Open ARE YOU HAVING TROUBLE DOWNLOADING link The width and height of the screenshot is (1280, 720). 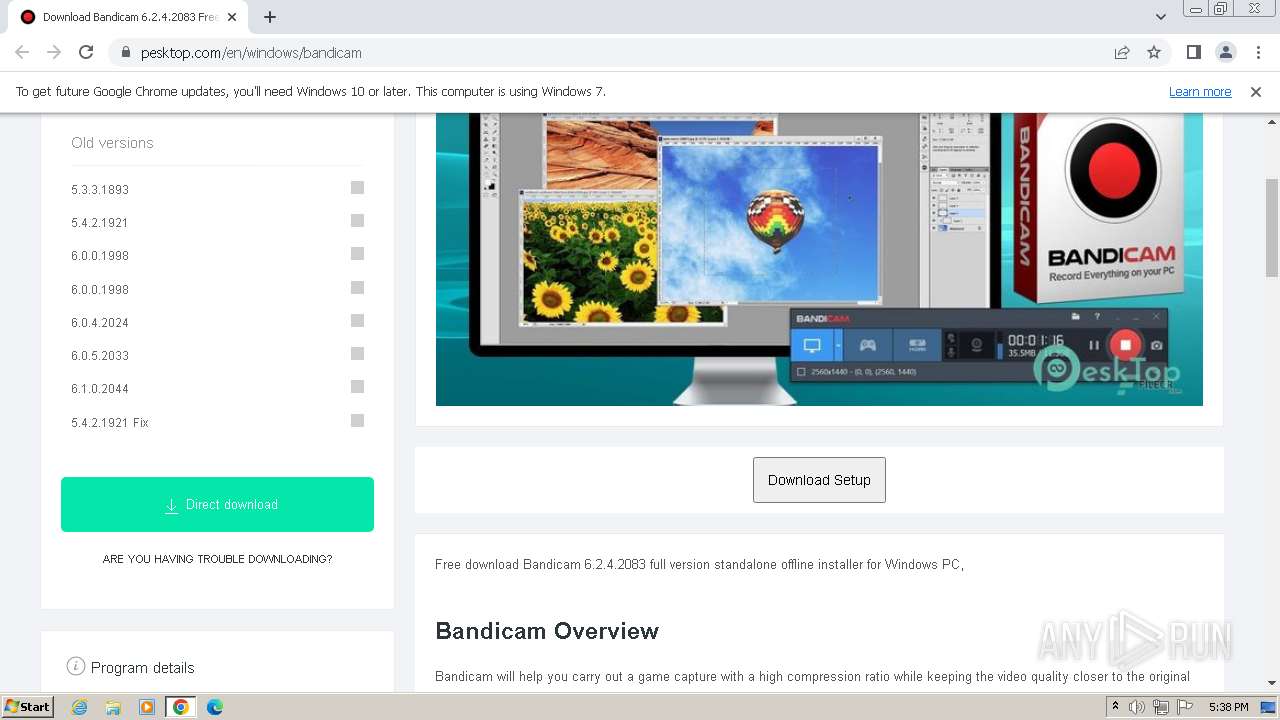[217, 559]
